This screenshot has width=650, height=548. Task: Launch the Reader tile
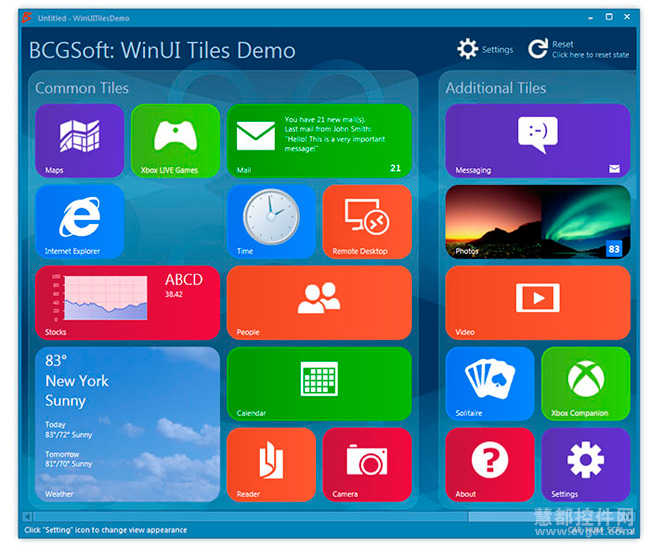[271, 465]
